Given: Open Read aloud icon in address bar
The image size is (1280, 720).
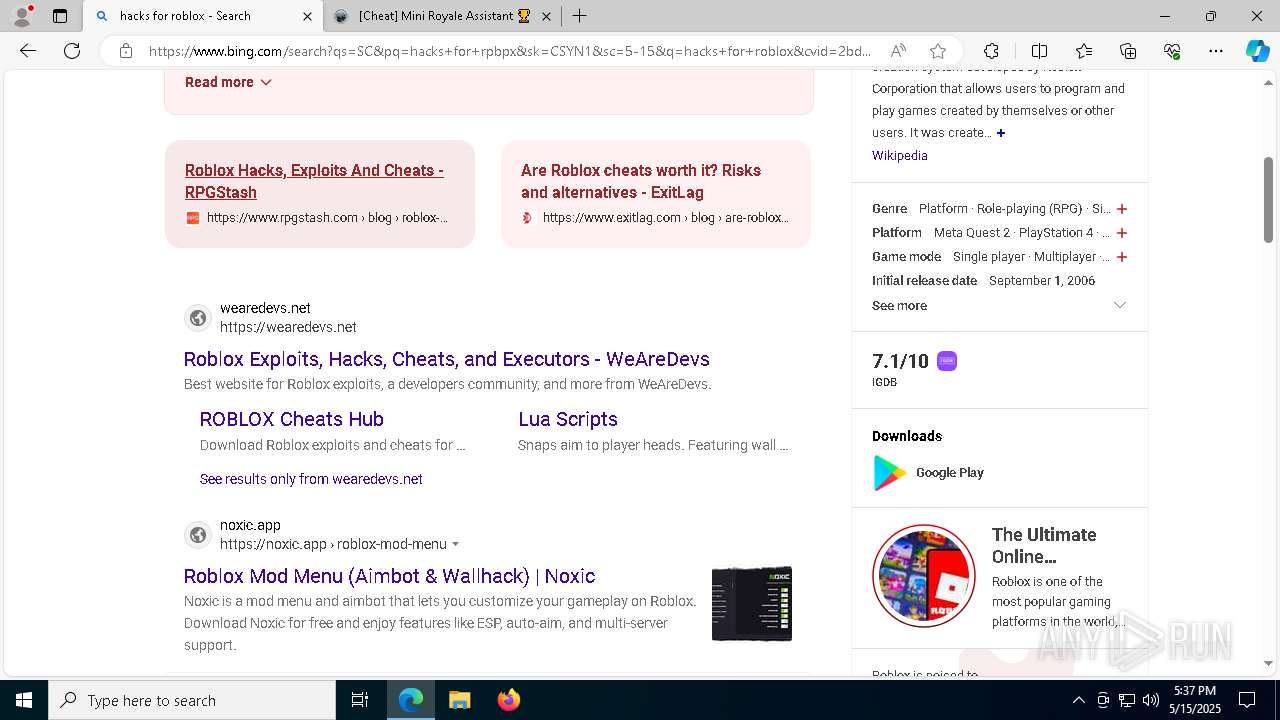Looking at the screenshot, I should [898, 51].
